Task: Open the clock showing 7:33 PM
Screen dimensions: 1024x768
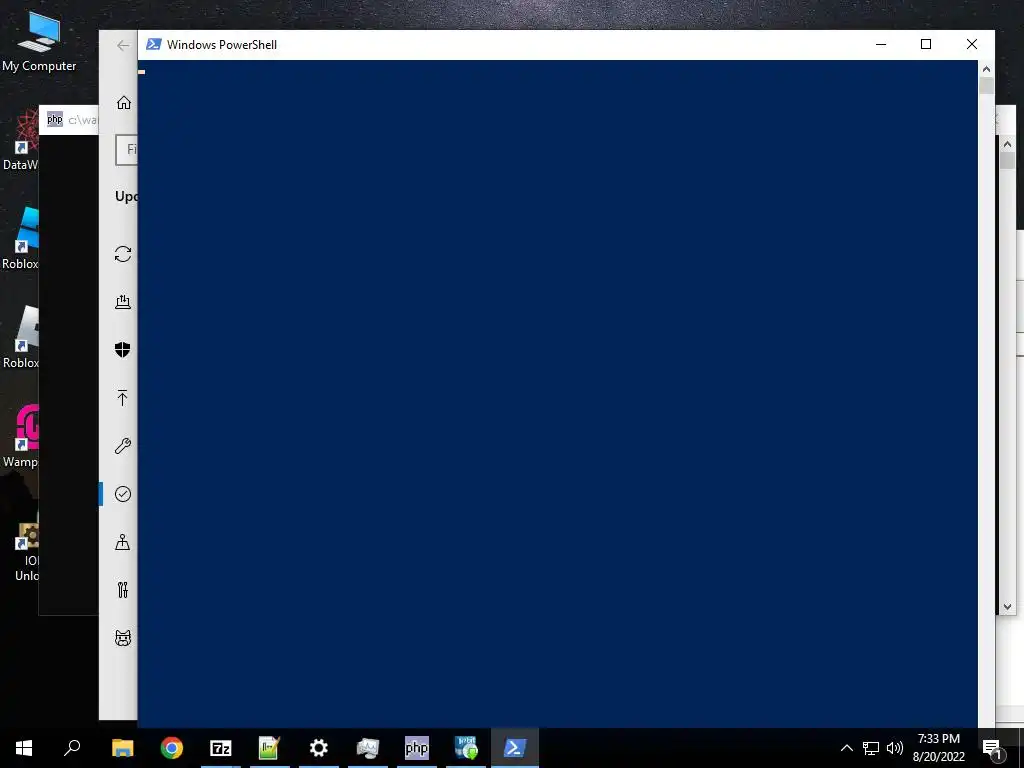Action: [x=938, y=748]
